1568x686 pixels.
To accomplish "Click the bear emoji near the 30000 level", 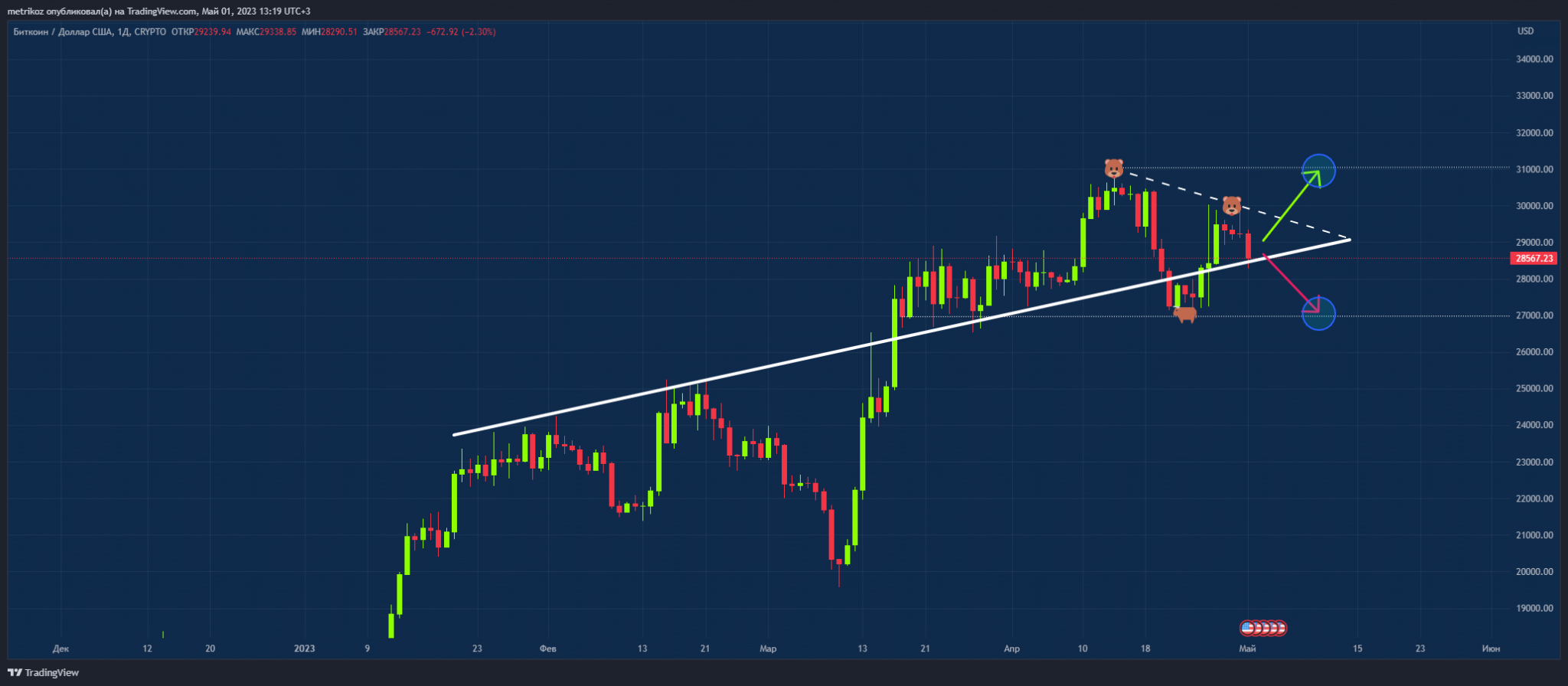I will (1231, 205).
